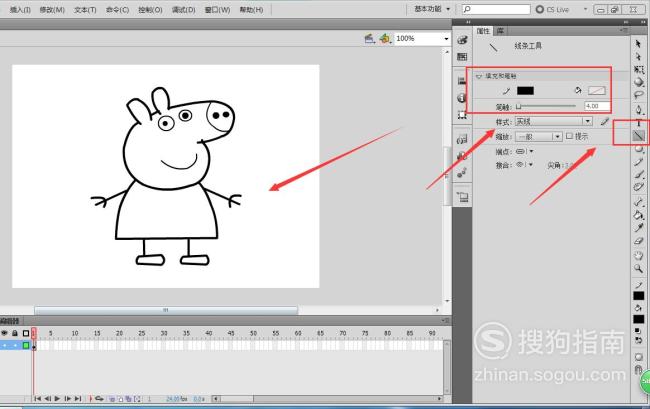
Task: Select the Paint Bucket tool
Action: click(638, 215)
